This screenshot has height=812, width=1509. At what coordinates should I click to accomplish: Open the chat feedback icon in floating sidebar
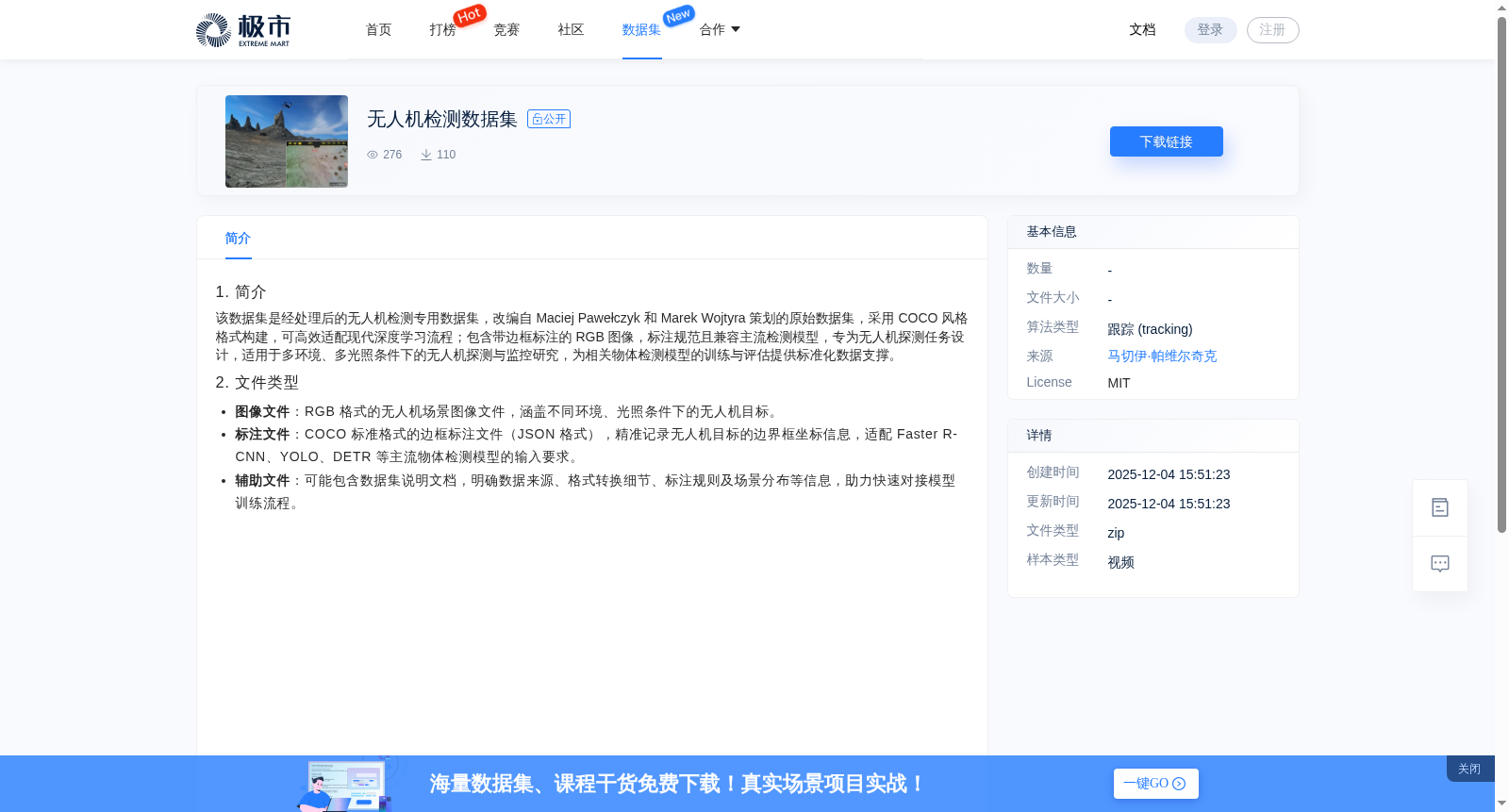click(1440, 564)
